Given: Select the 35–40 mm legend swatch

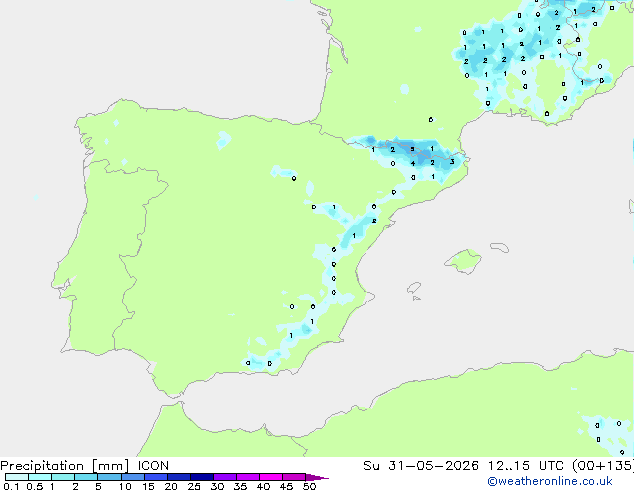Looking at the screenshot, I should coord(248,477).
